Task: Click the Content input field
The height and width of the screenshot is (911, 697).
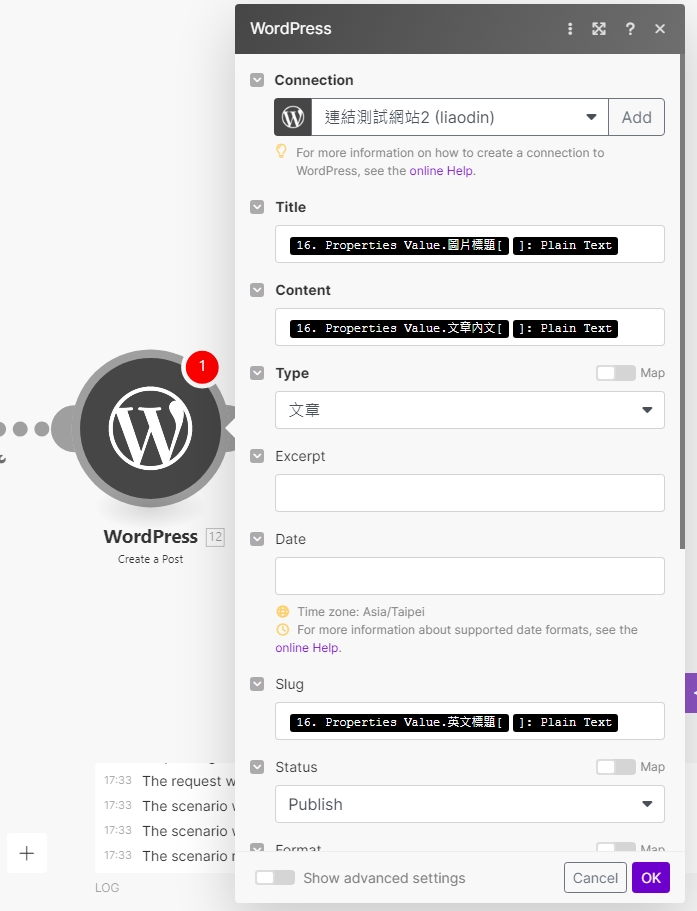Action: [x=469, y=327]
